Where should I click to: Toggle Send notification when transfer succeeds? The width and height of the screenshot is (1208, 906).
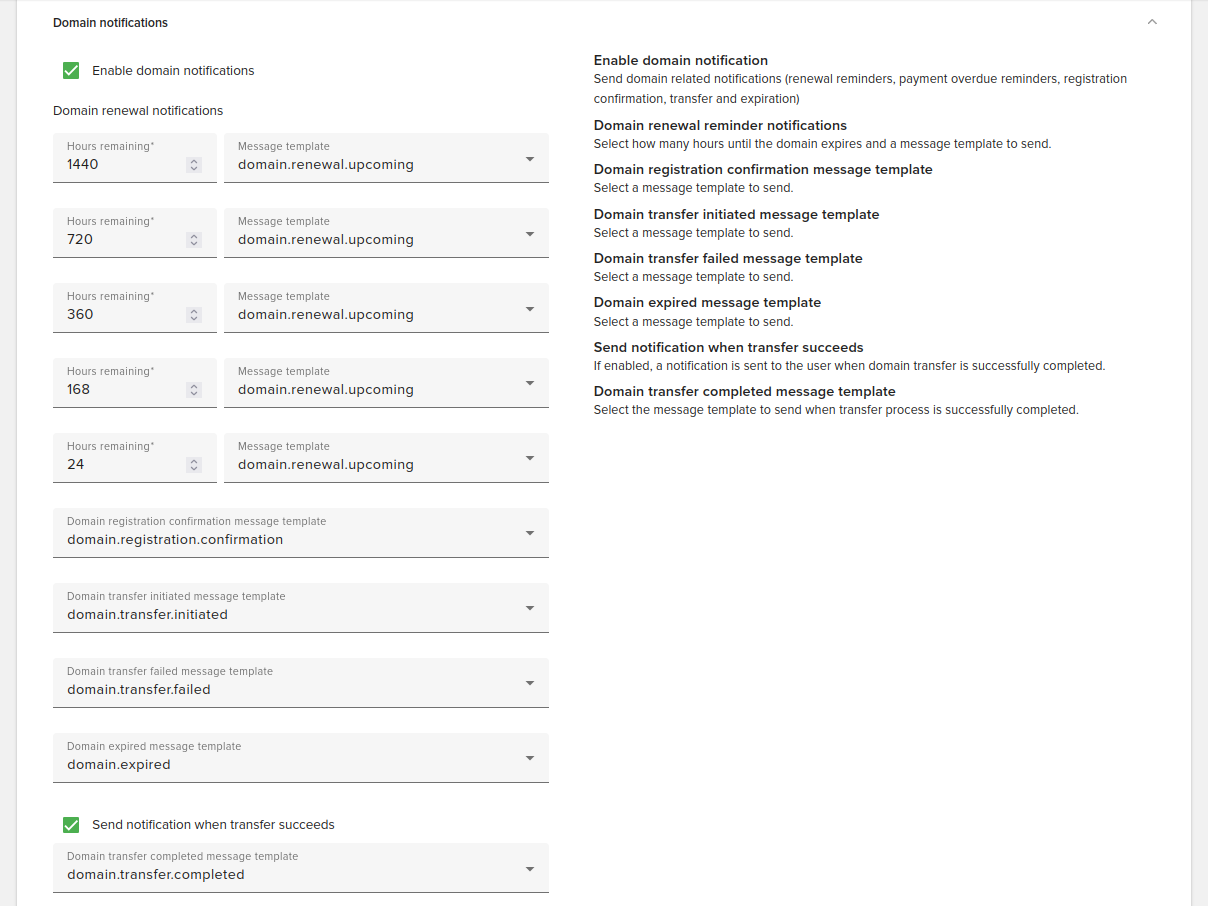[x=71, y=825]
